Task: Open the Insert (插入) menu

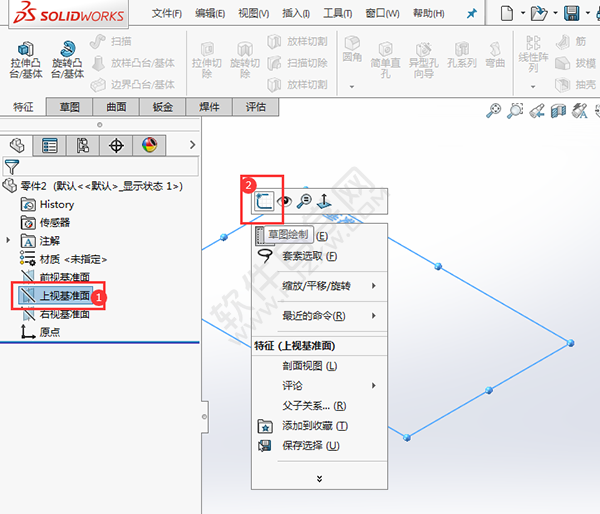Action: click(x=296, y=14)
